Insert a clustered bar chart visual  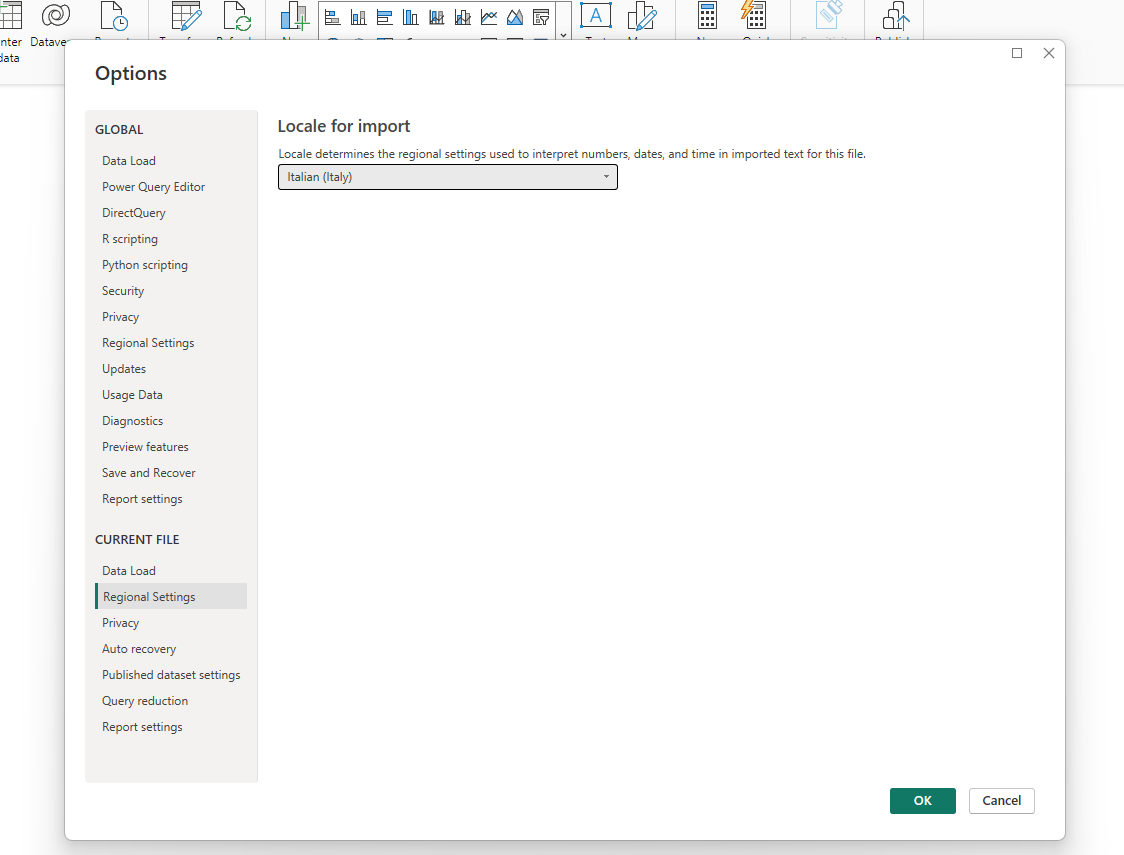pos(384,16)
